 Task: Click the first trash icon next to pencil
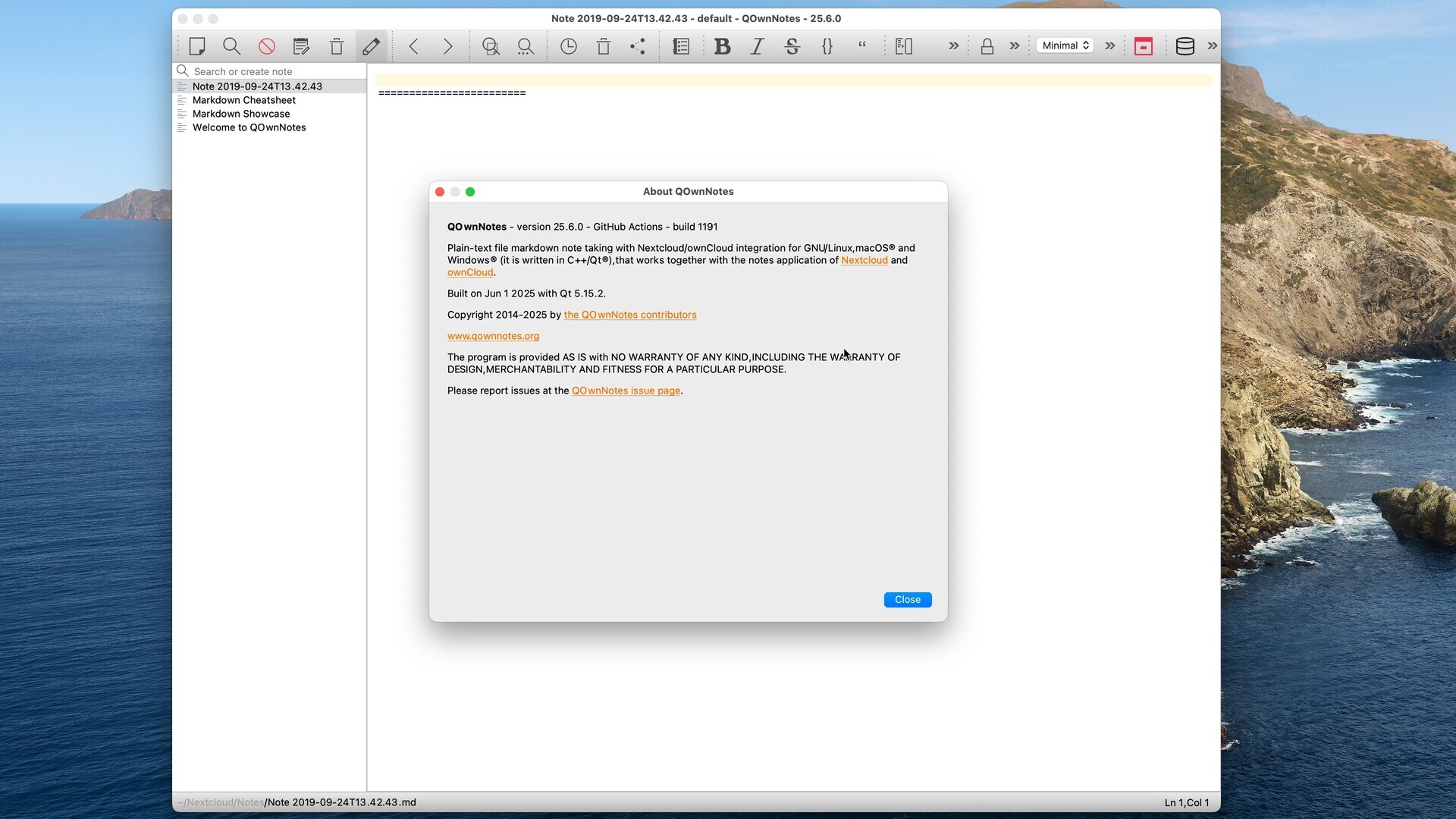coord(337,46)
